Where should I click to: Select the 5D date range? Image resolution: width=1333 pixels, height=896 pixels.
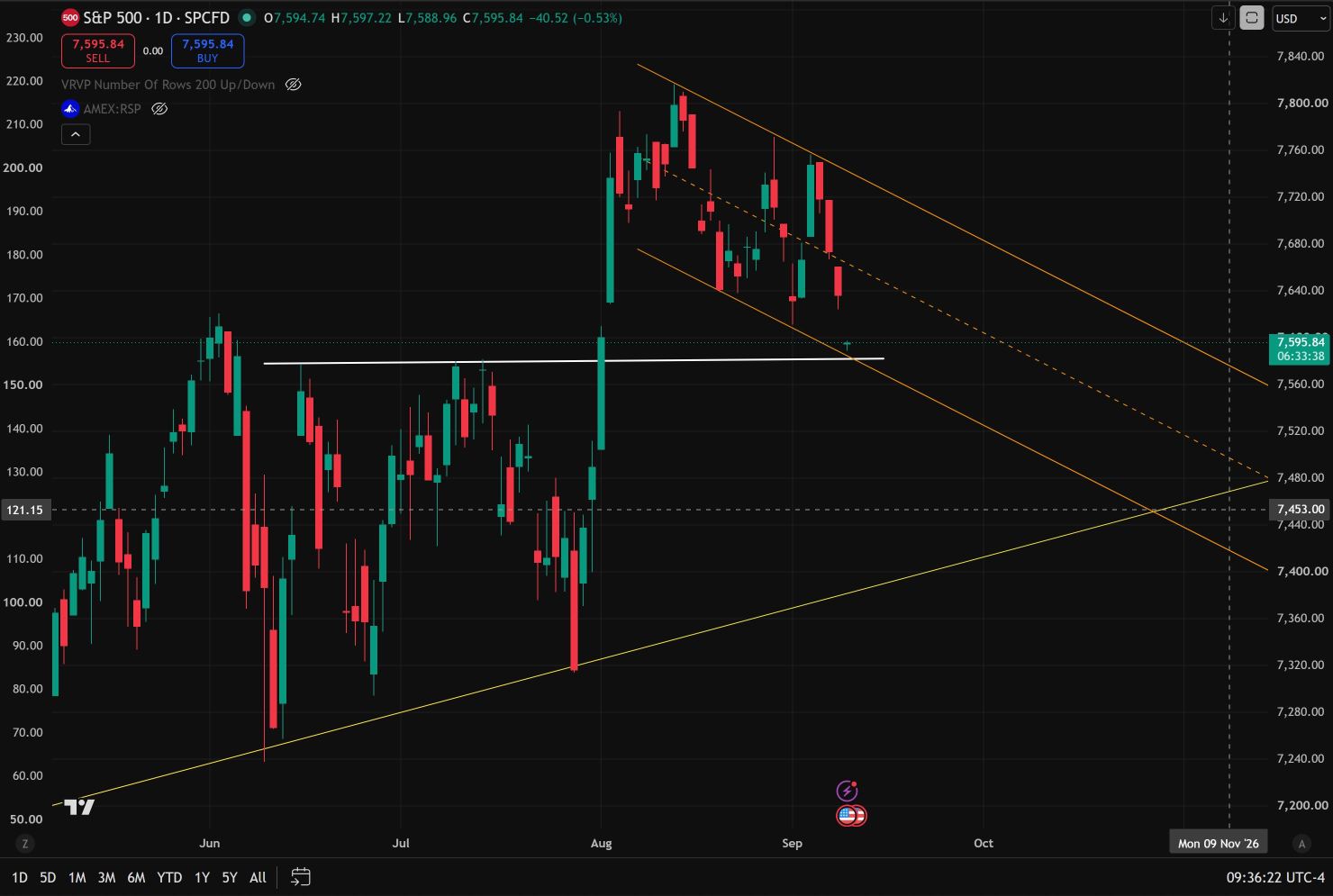click(x=48, y=877)
